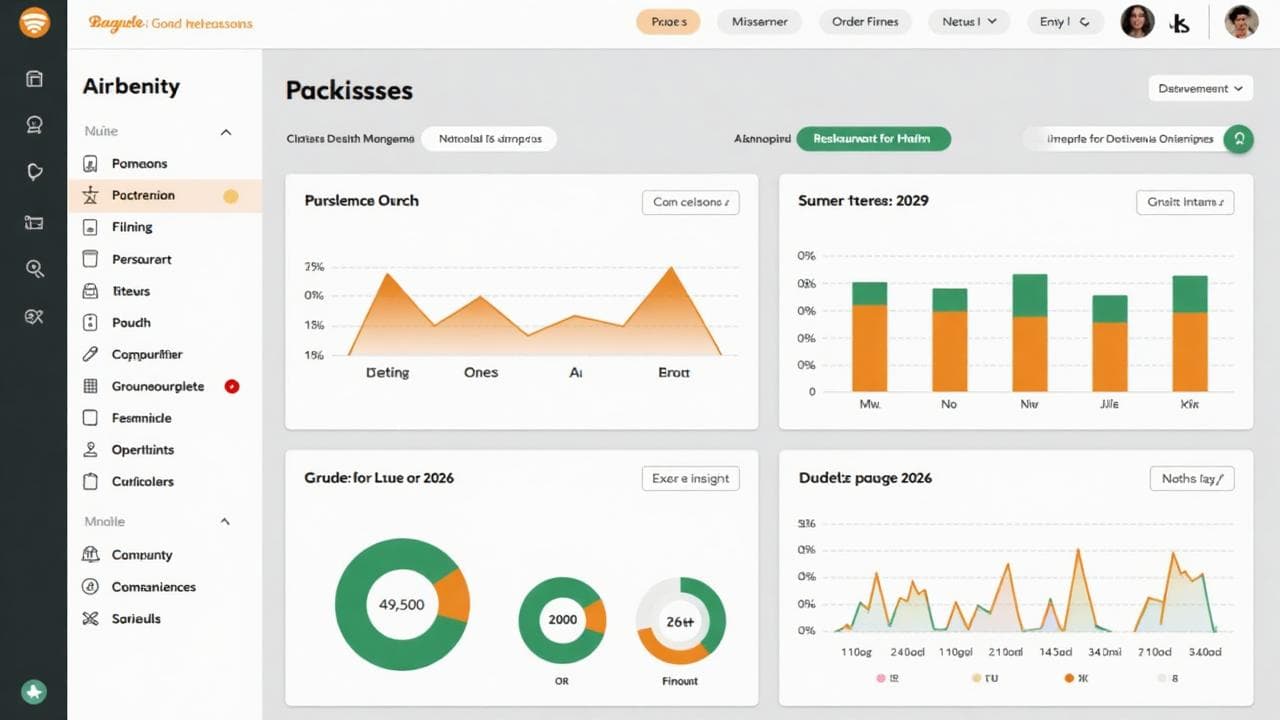Click the Exer e insight button

click(690, 478)
